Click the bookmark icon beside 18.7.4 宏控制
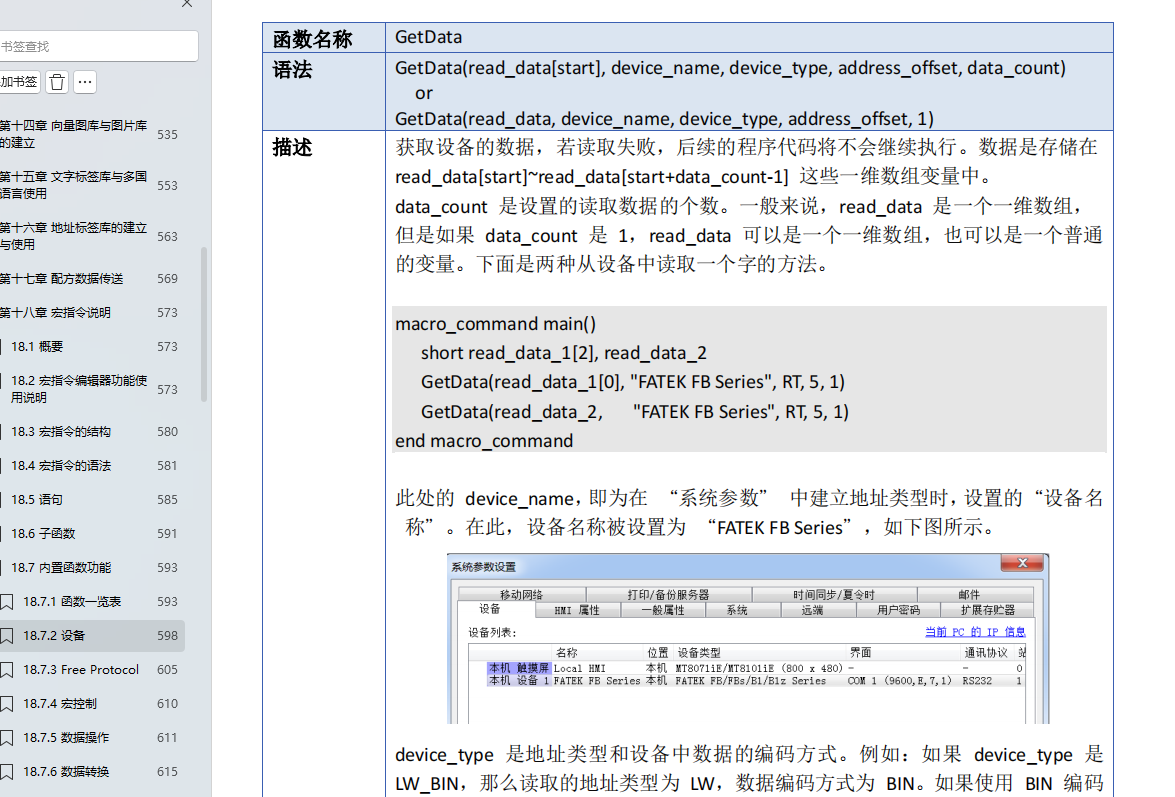 coord(7,704)
